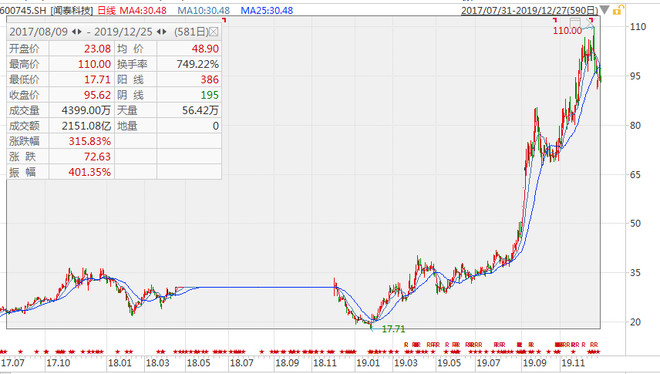Click the volume value 4399.00万

pos(86,111)
